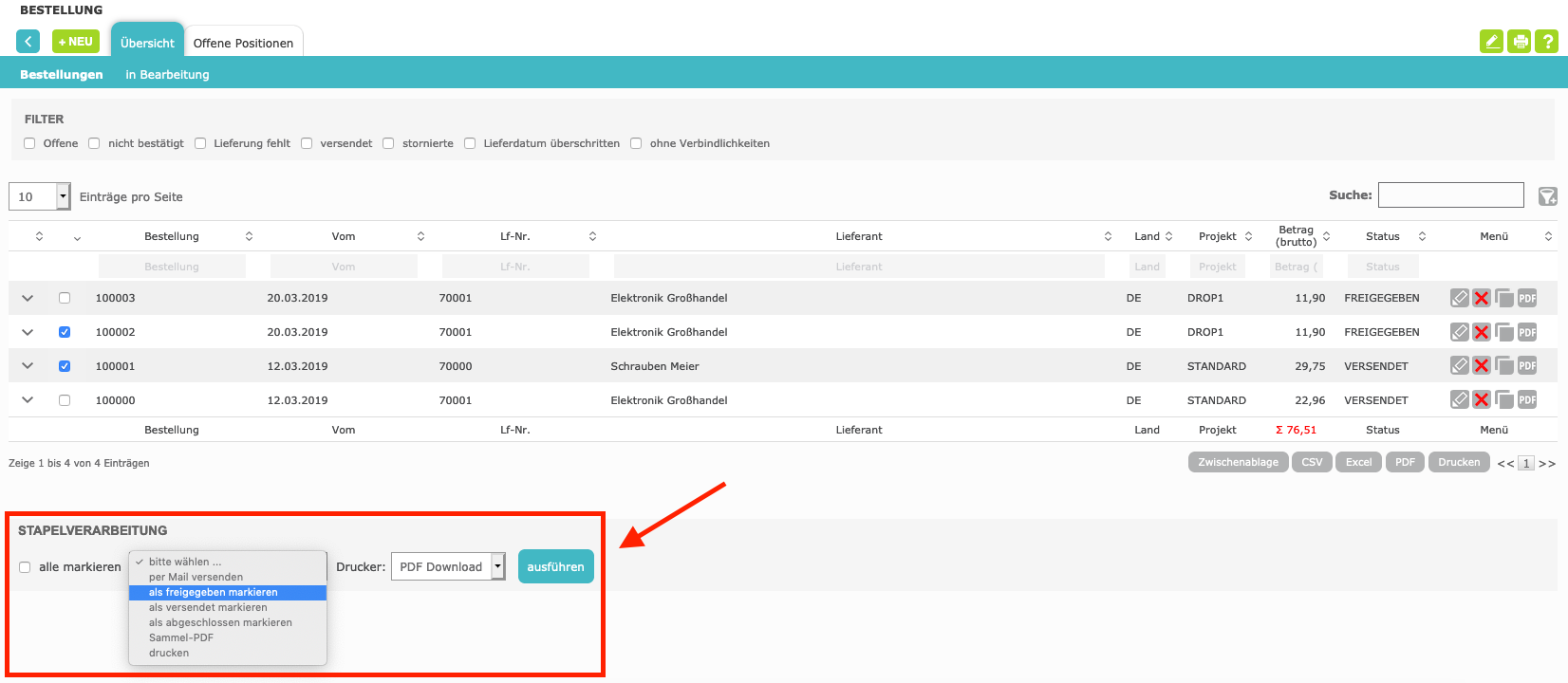Click the back arrow icon
The height and width of the screenshot is (683, 1568).
pos(28,42)
